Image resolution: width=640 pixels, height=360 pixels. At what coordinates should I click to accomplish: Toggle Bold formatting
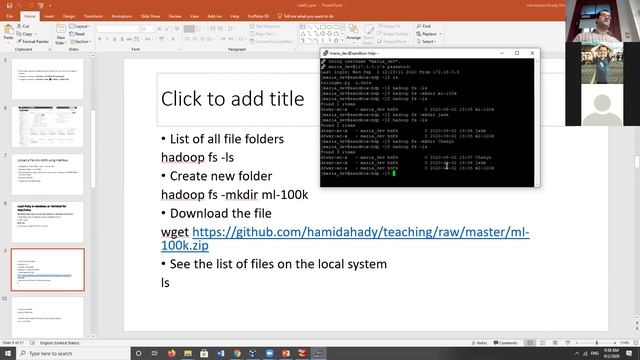pos(100,39)
